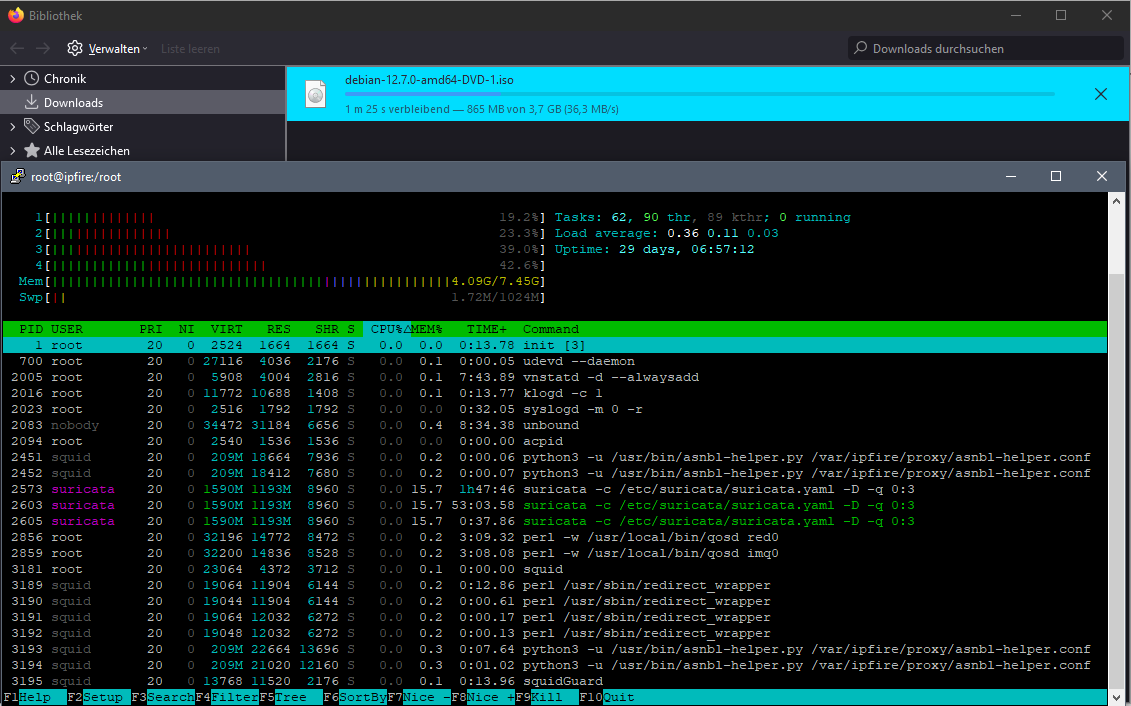Click the forward arrow in Bibliothek toolbar

(x=43, y=48)
